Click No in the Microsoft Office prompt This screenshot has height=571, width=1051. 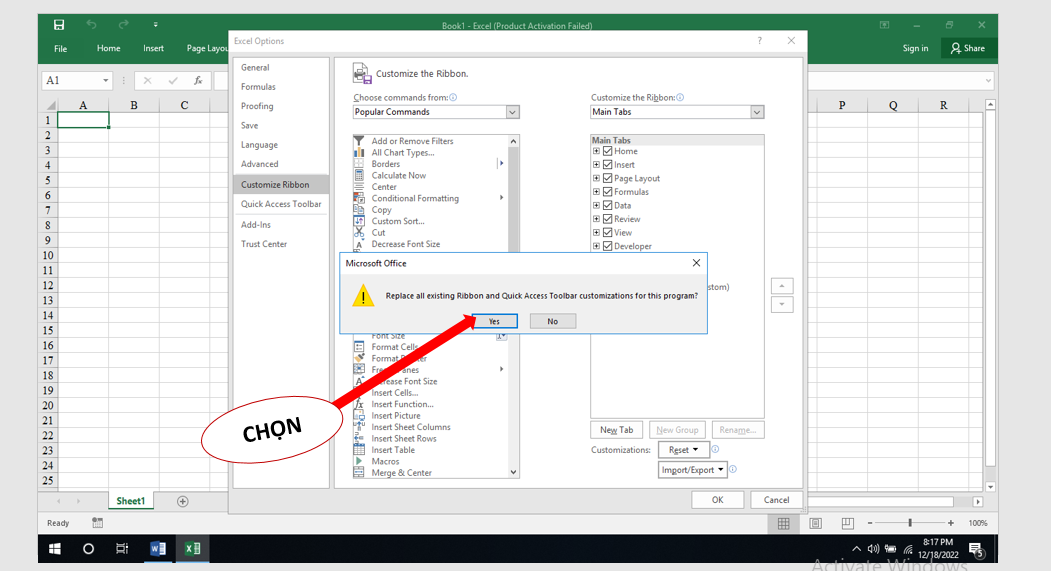(x=552, y=321)
